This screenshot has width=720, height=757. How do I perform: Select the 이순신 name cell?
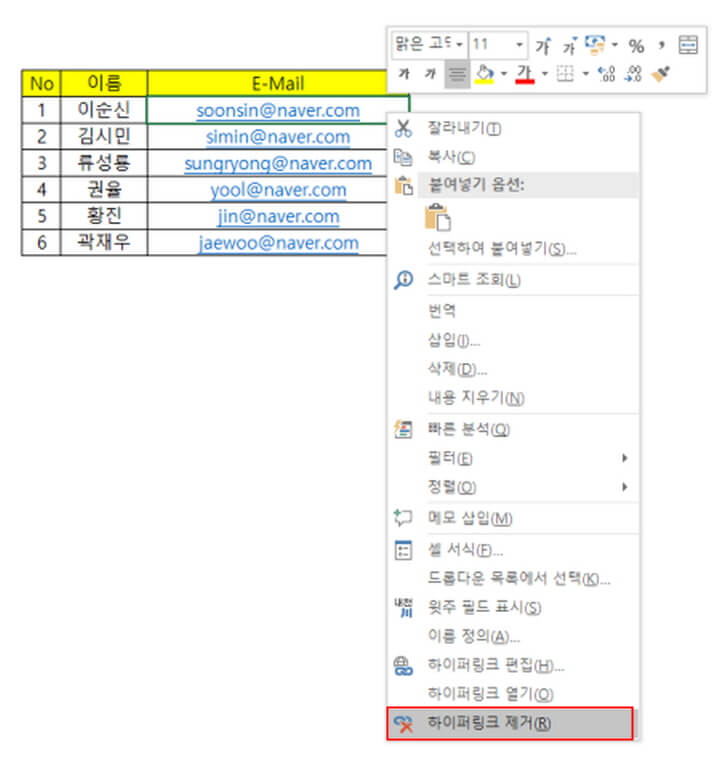(x=104, y=110)
